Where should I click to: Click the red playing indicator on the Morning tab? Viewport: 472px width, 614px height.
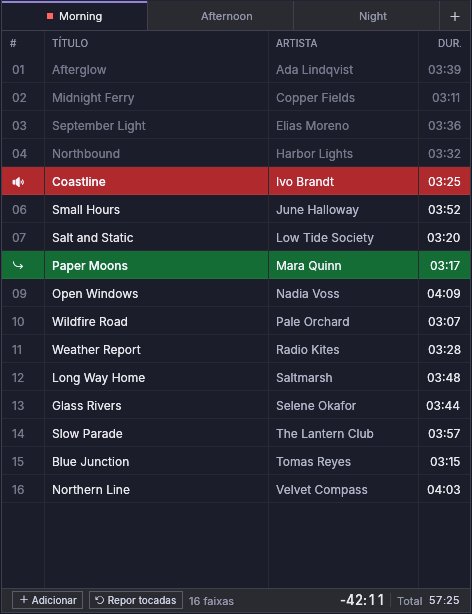click(50, 16)
